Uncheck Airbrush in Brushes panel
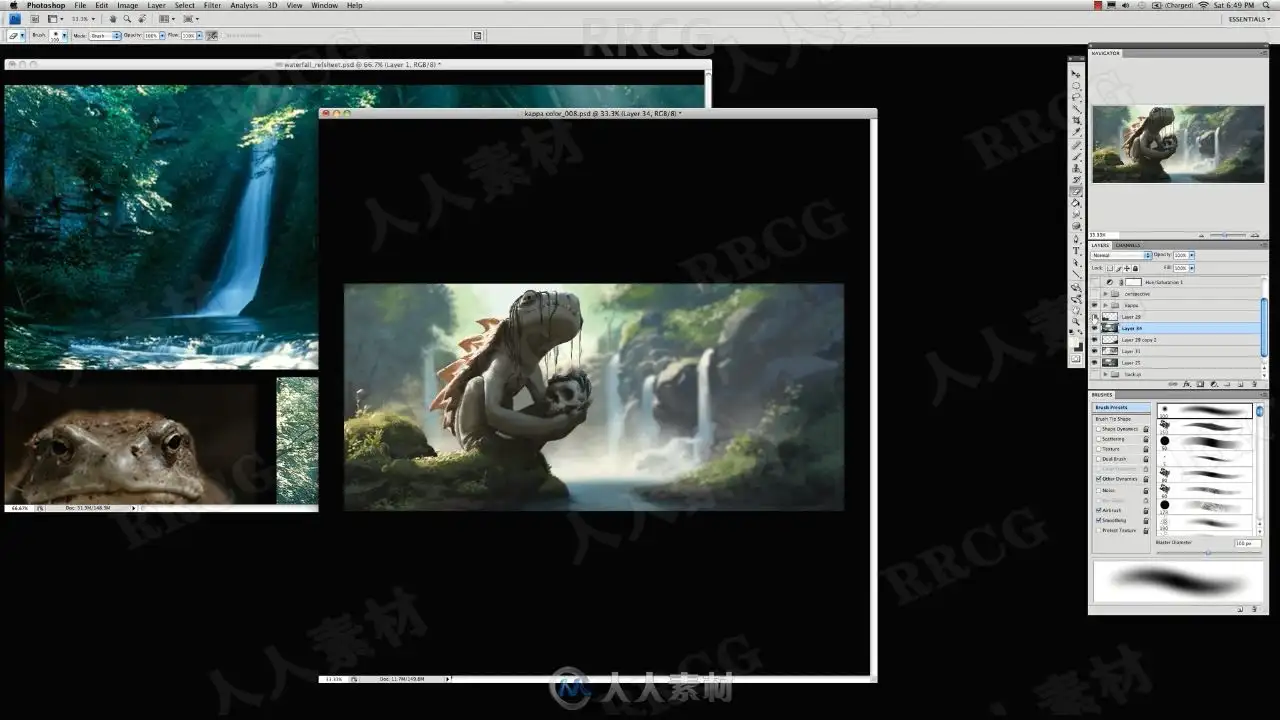Image resolution: width=1280 pixels, height=720 pixels. [x=1098, y=510]
